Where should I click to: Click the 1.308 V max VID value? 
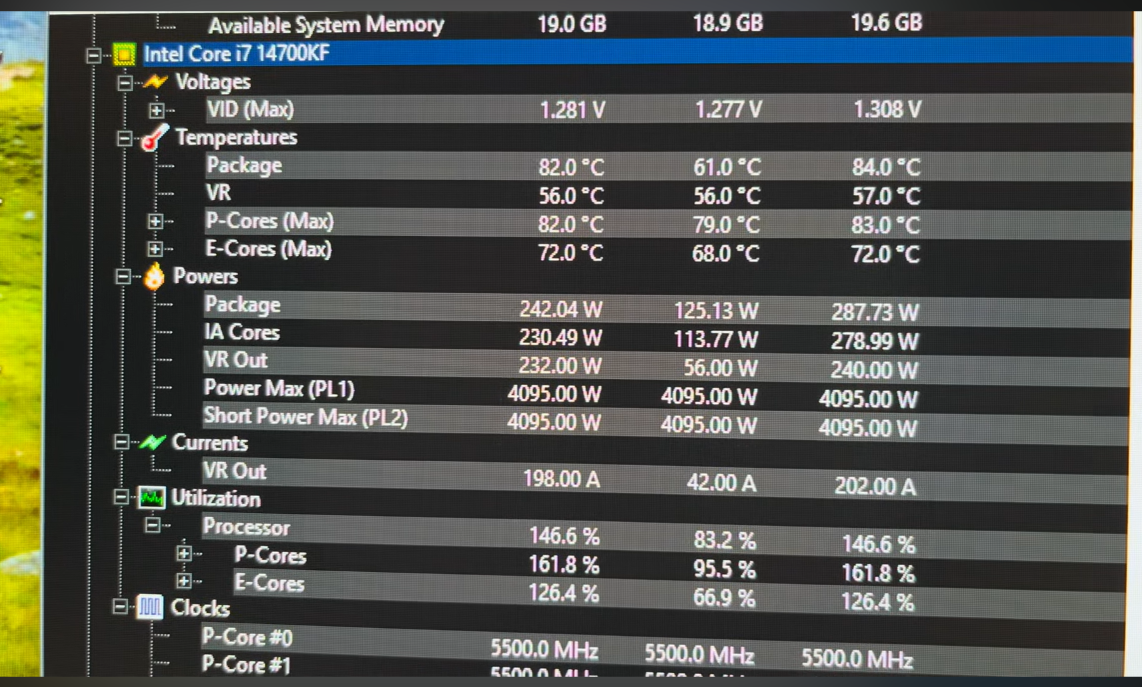[x=887, y=110]
